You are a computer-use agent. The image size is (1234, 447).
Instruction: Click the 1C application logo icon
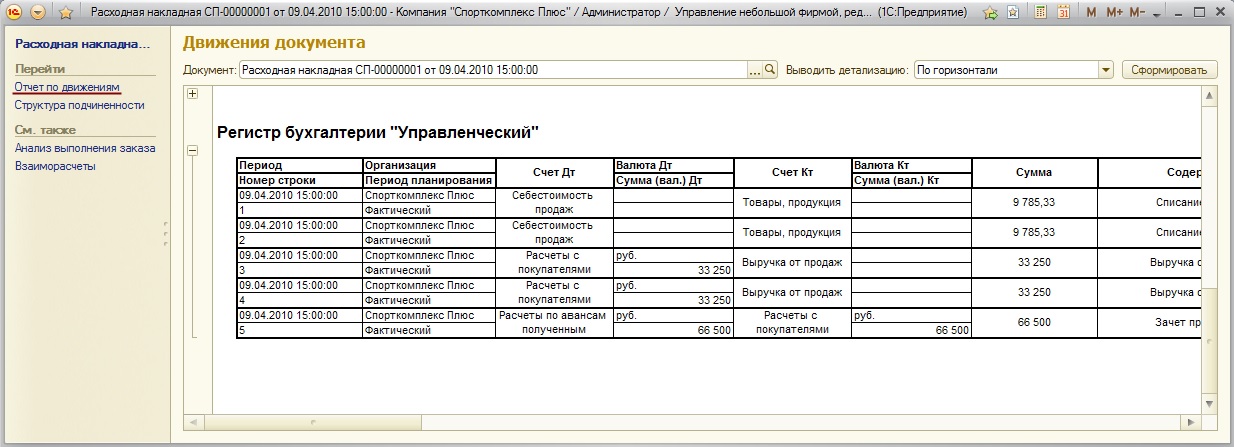13,13
